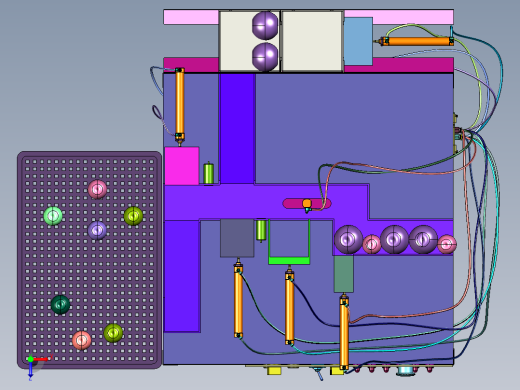This screenshot has height=390, width=520.
Task: Pick the pink ball on the perforated tray
Action: (97, 189)
